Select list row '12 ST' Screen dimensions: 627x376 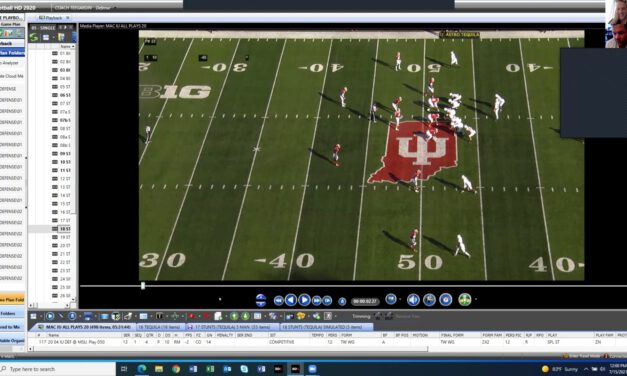[x=61, y=179]
